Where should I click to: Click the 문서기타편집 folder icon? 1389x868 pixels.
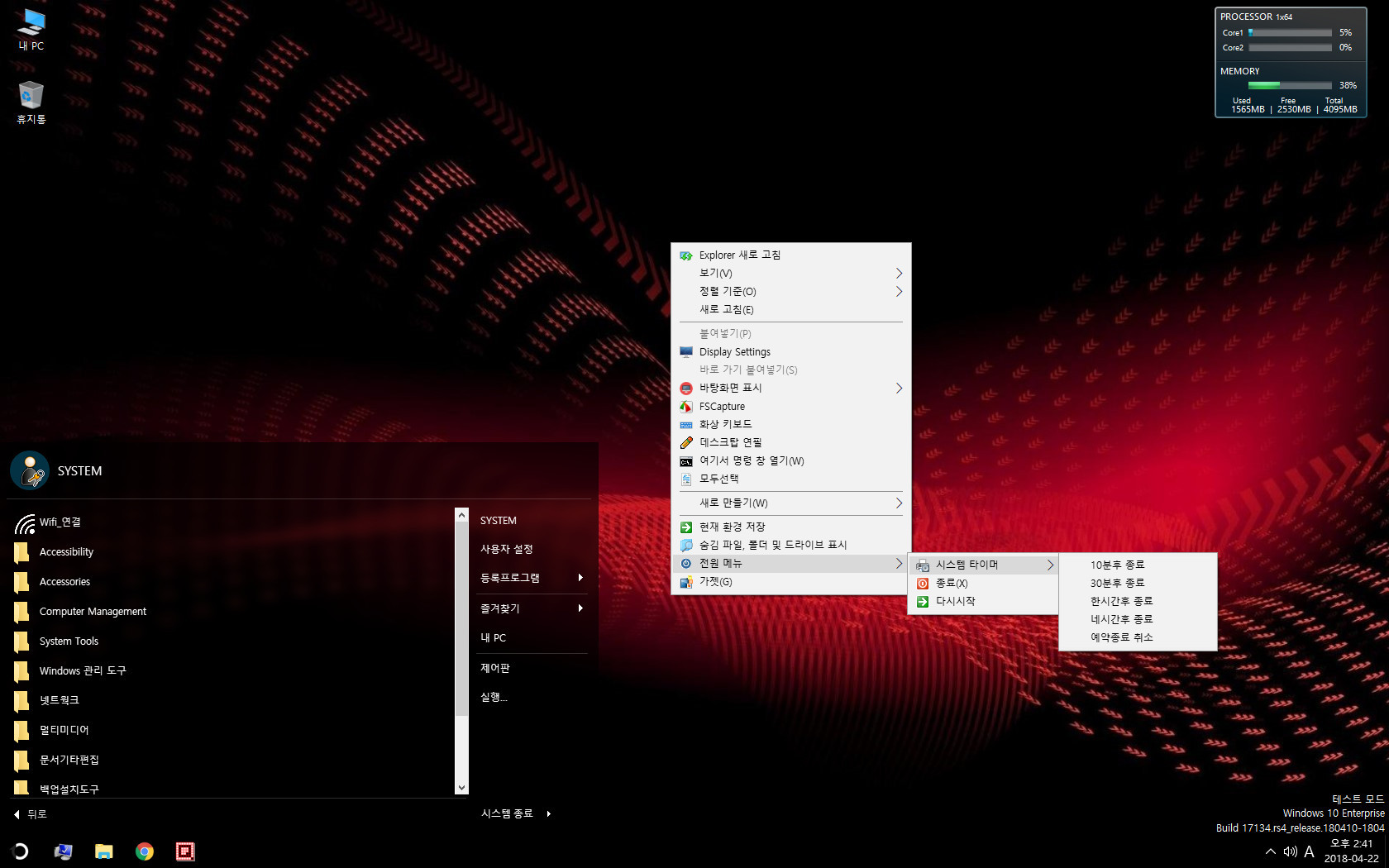tap(22, 760)
